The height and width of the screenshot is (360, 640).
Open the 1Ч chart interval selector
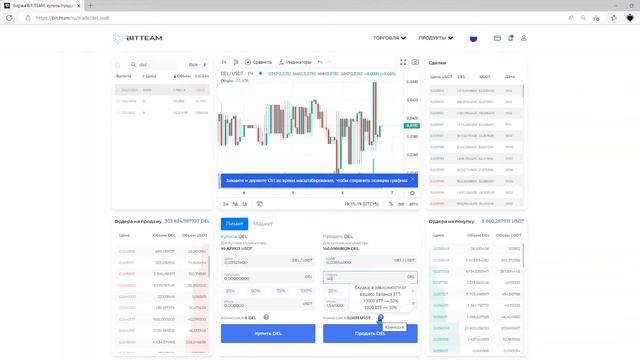[224, 62]
